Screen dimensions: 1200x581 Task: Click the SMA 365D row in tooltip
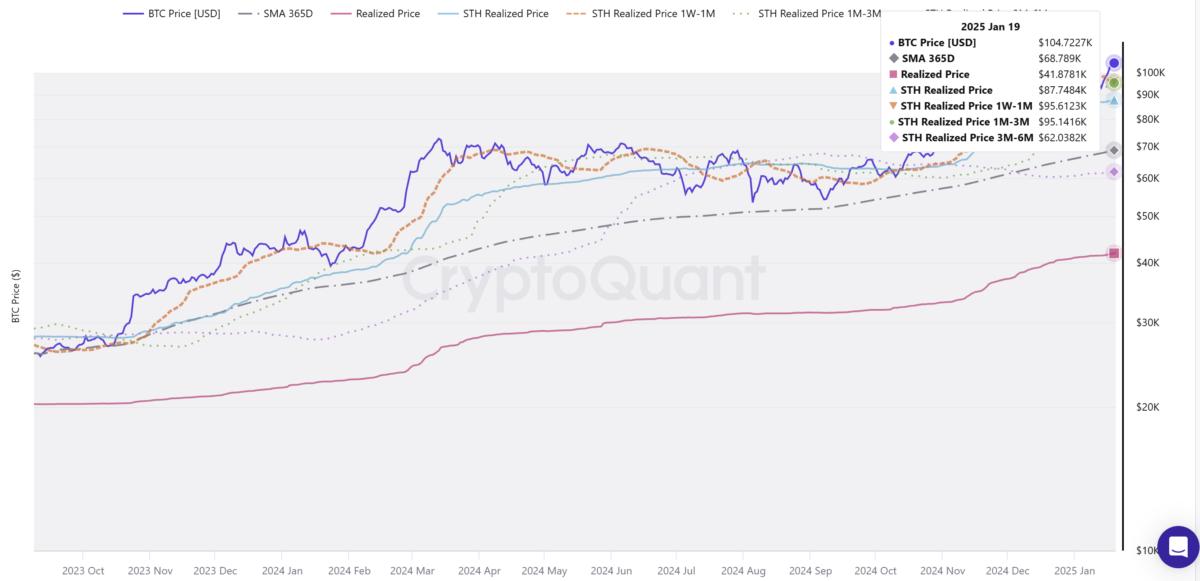pyautogui.click(x=928, y=58)
